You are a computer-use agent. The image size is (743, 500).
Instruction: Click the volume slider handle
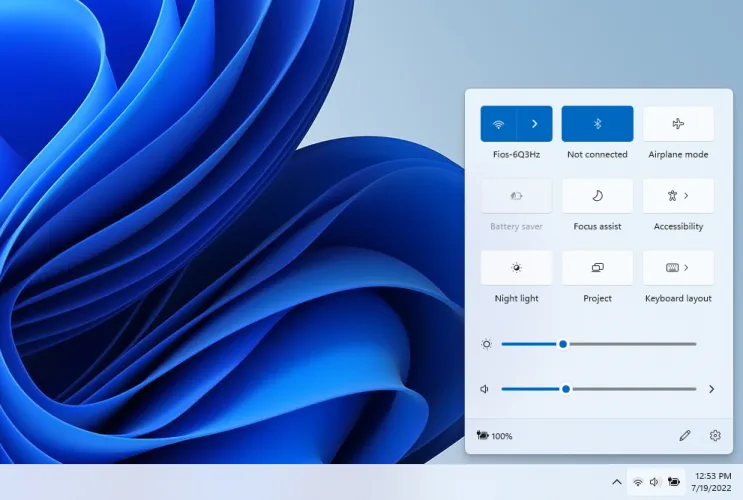click(x=566, y=389)
